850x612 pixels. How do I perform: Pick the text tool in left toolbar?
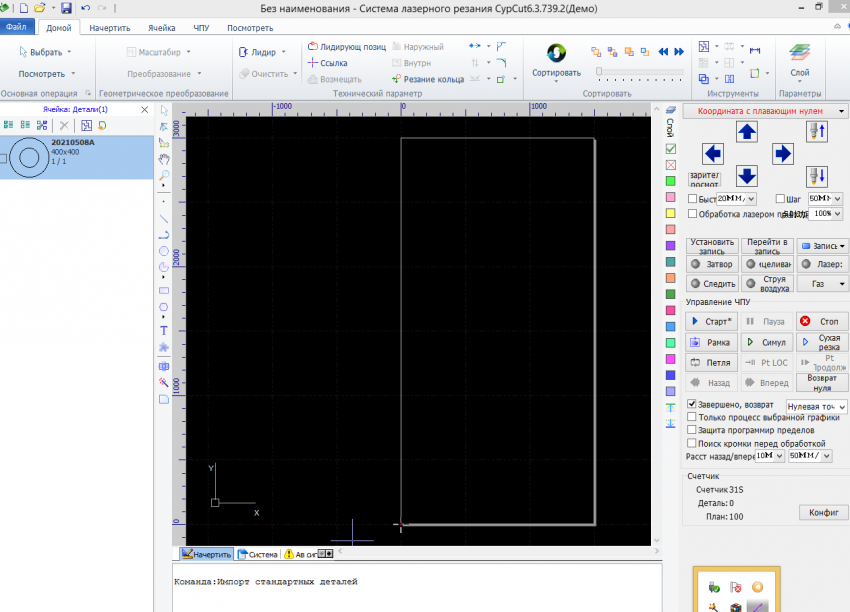click(x=164, y=330)
